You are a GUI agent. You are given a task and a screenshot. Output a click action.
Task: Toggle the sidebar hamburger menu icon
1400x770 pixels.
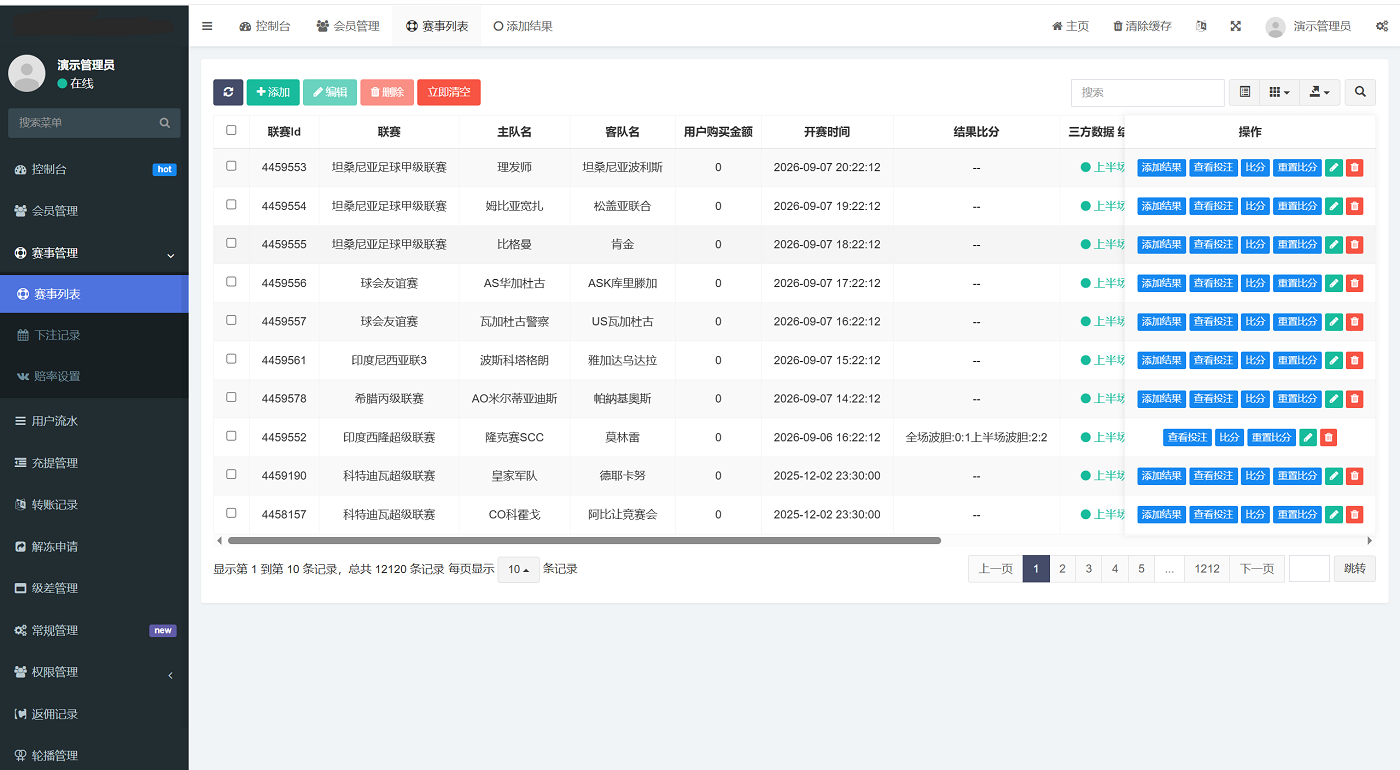pos(207,26)
